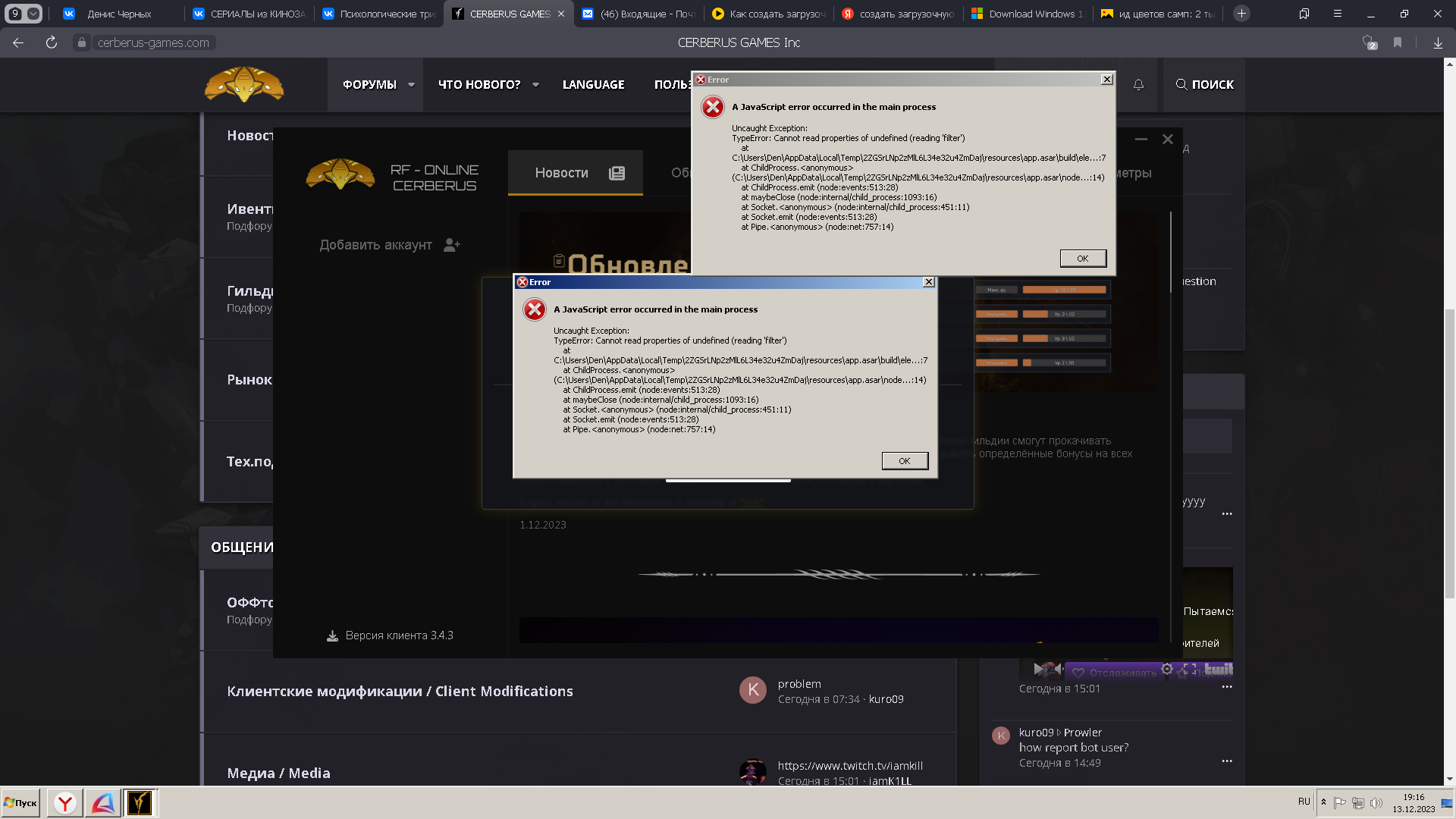Click the kuro09 author link in forum row

pyautogui.click(x=886, y=699)
